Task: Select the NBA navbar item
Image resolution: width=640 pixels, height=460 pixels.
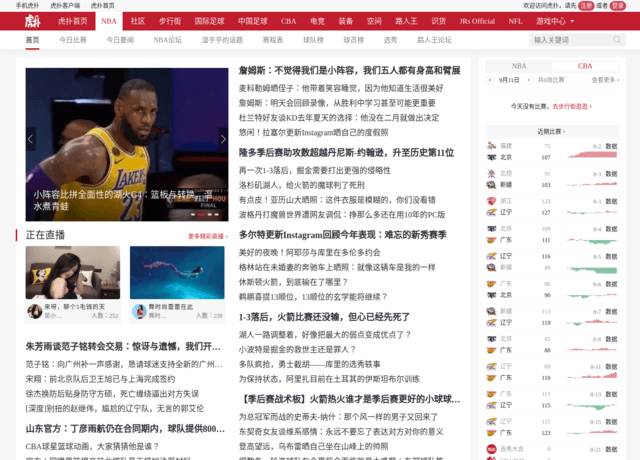Action: tap(109, 21)
